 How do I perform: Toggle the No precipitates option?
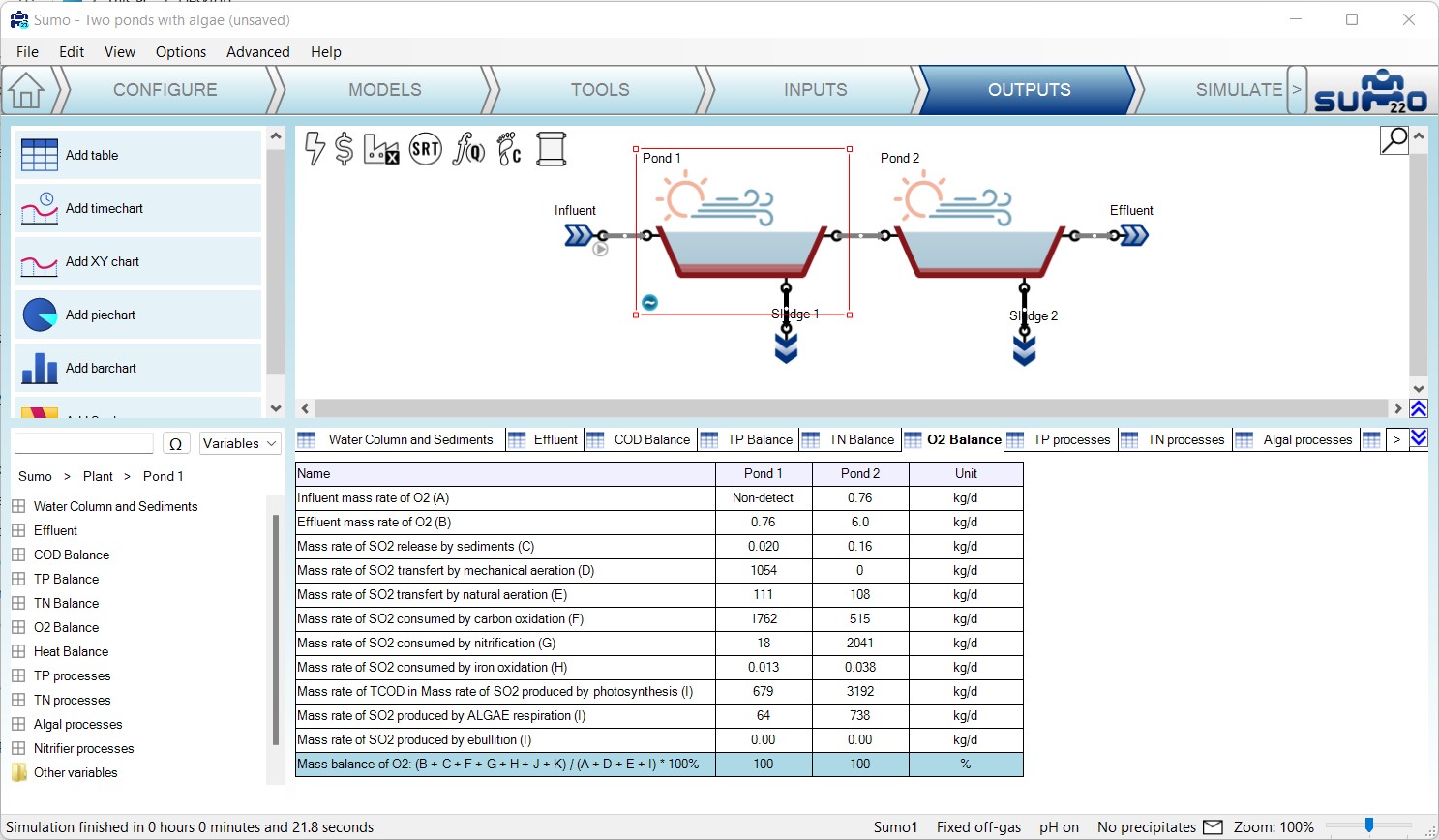[x=1146, y=827]
